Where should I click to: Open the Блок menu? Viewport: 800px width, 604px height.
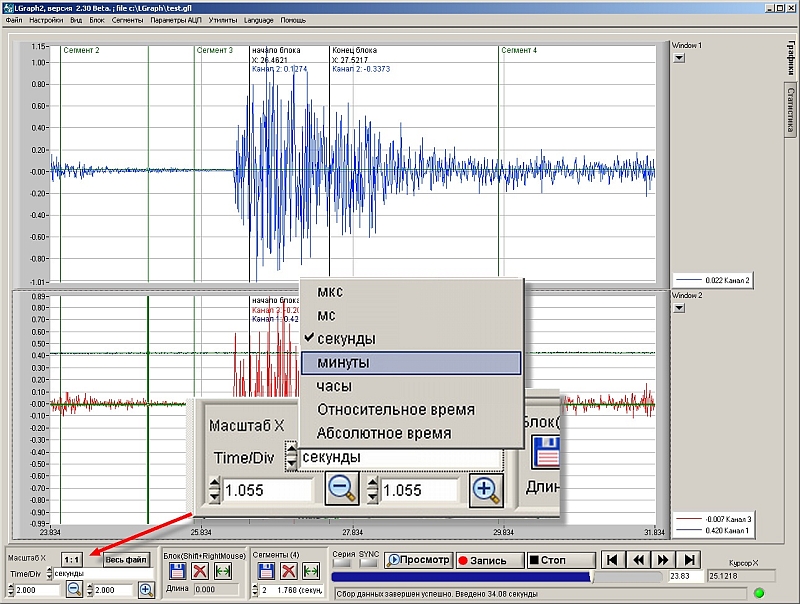[x=96, y=20]
